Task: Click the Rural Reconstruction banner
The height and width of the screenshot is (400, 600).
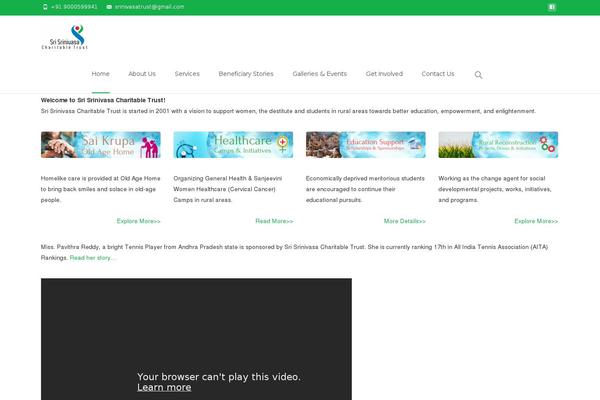Action: pos(498,145)
